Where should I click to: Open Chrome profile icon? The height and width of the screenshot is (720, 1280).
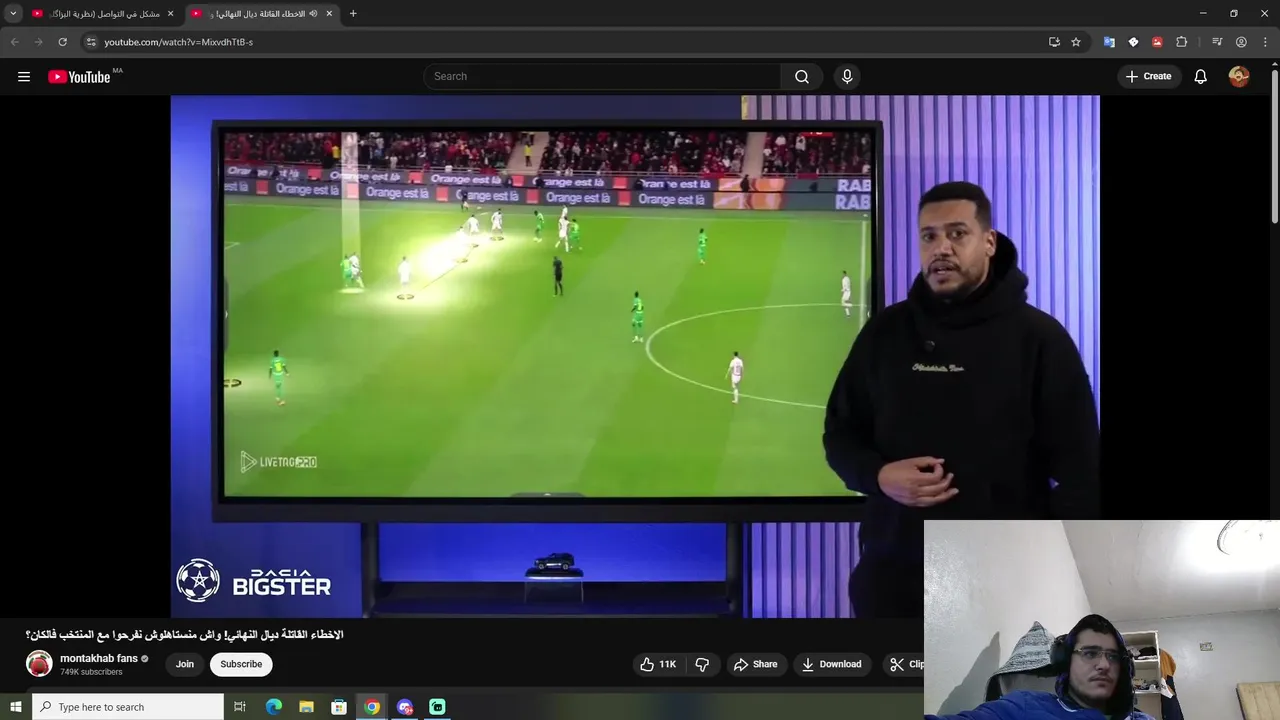coord(1241,42)
